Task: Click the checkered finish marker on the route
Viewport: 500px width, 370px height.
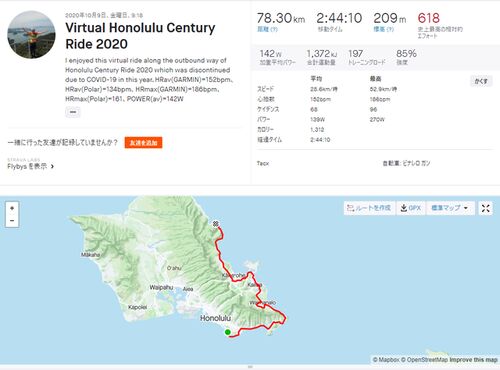Action: click(x=216, y=224)
